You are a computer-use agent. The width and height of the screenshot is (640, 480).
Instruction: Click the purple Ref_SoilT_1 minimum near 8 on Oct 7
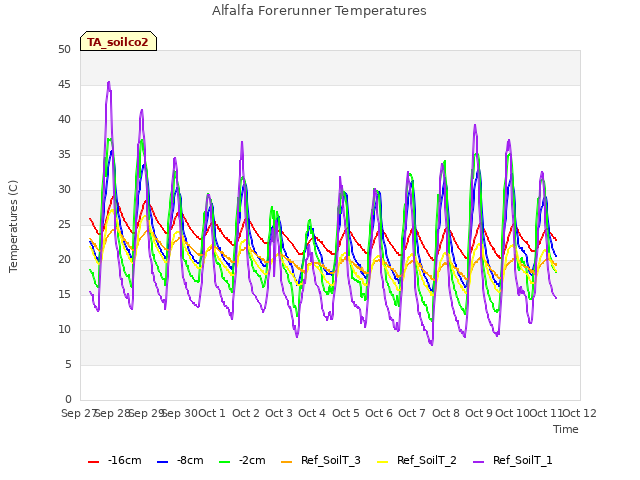[x=431, y=345]
